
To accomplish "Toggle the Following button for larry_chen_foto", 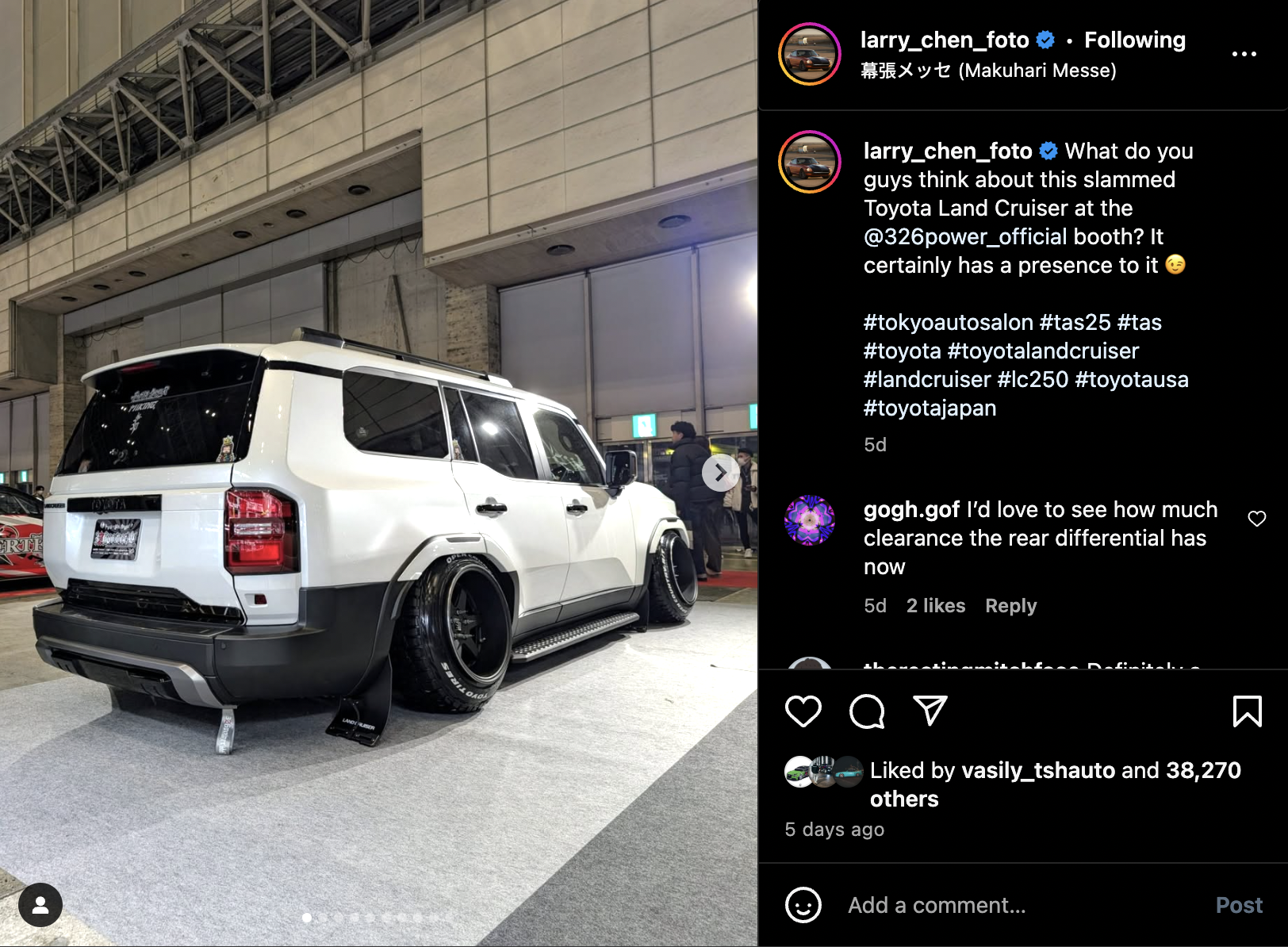I will point(1134,40).
